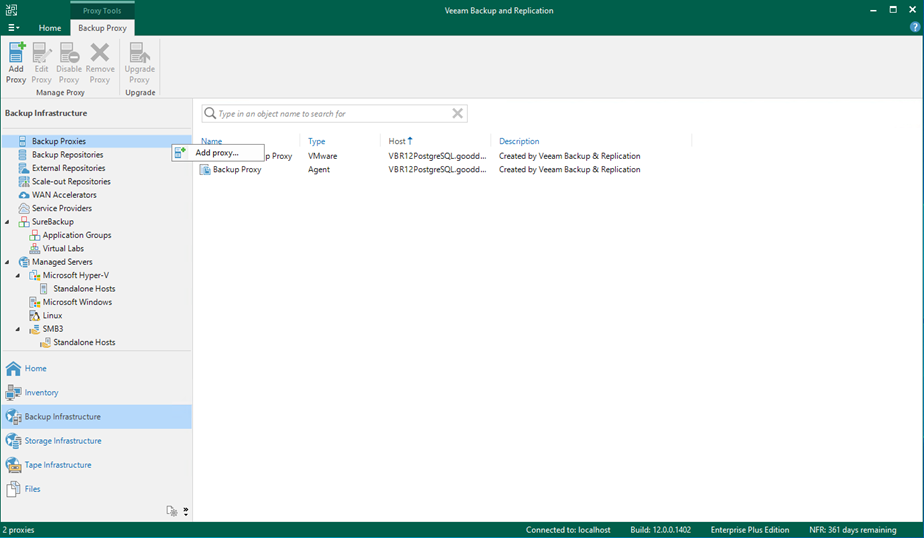The image size is (924, 538).
Task: Click the object name search field
Action: (334, 114)
